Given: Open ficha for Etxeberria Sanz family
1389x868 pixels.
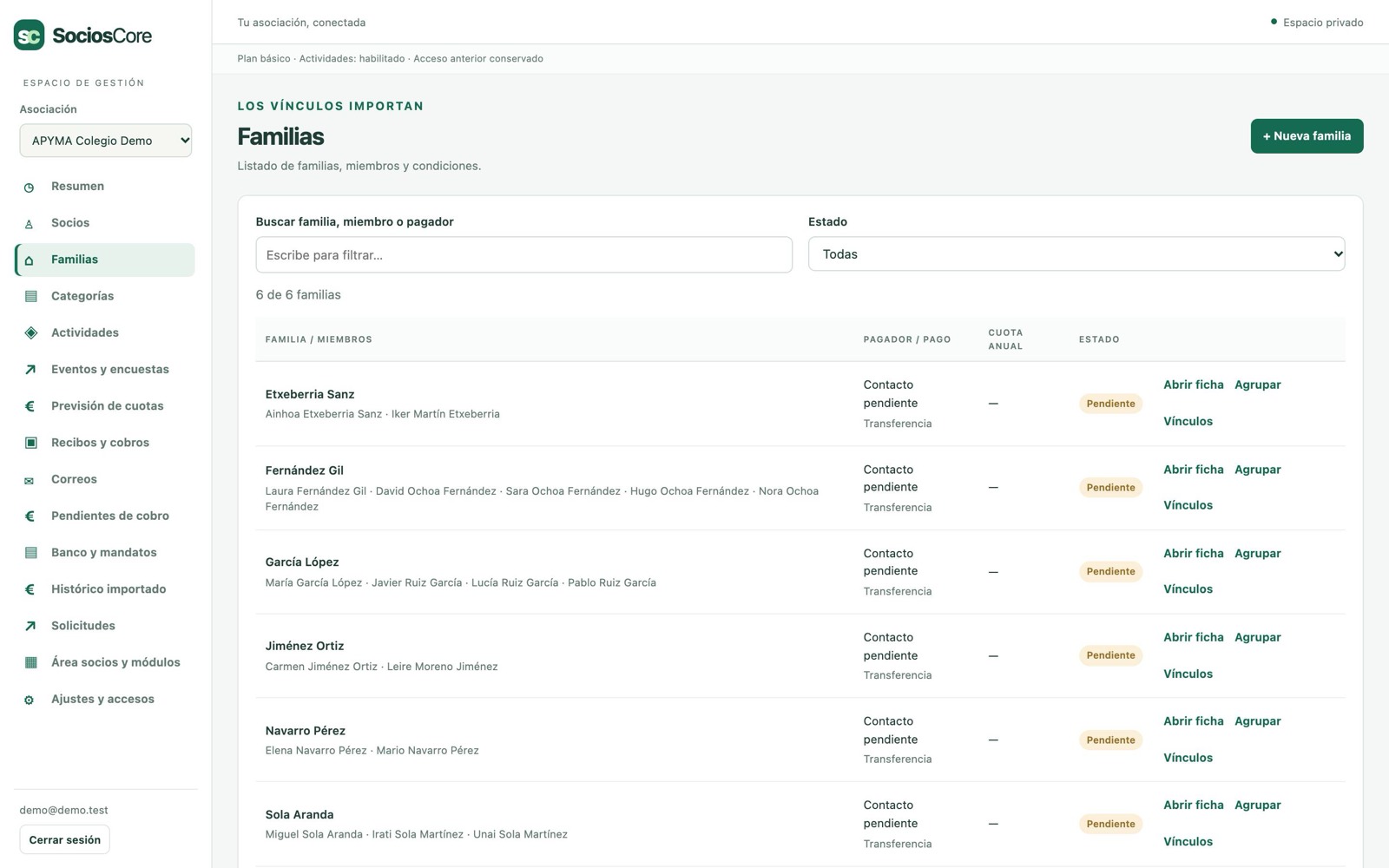Looking at the screenshot, I should tap(1193, 385).
